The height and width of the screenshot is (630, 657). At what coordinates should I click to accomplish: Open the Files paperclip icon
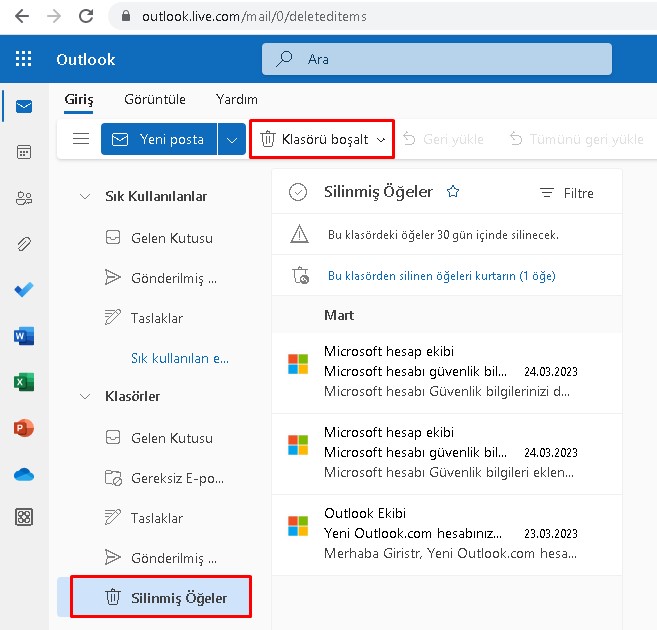coord(24,244)
